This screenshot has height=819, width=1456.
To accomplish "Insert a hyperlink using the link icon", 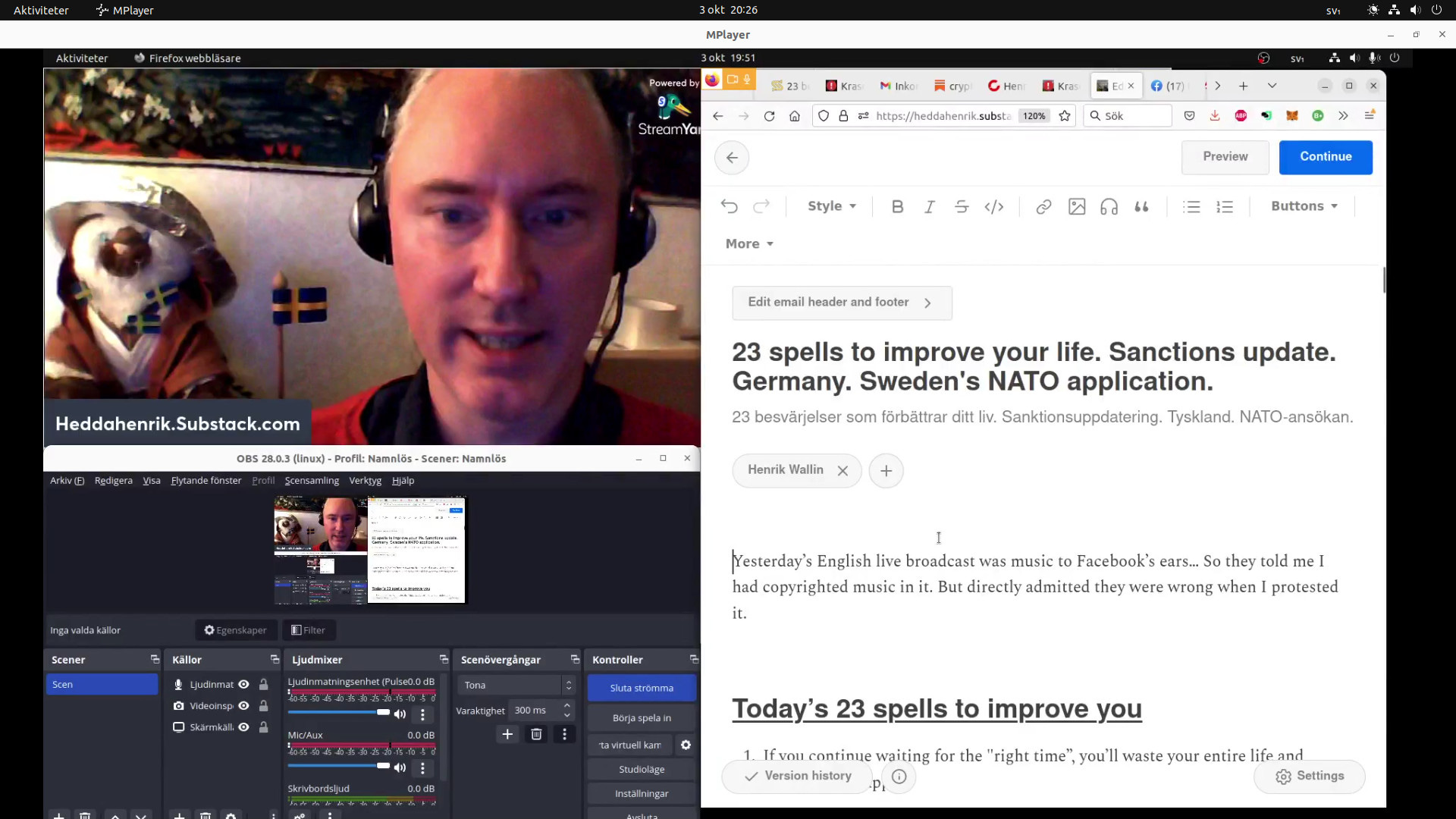I will point(1043,206).
